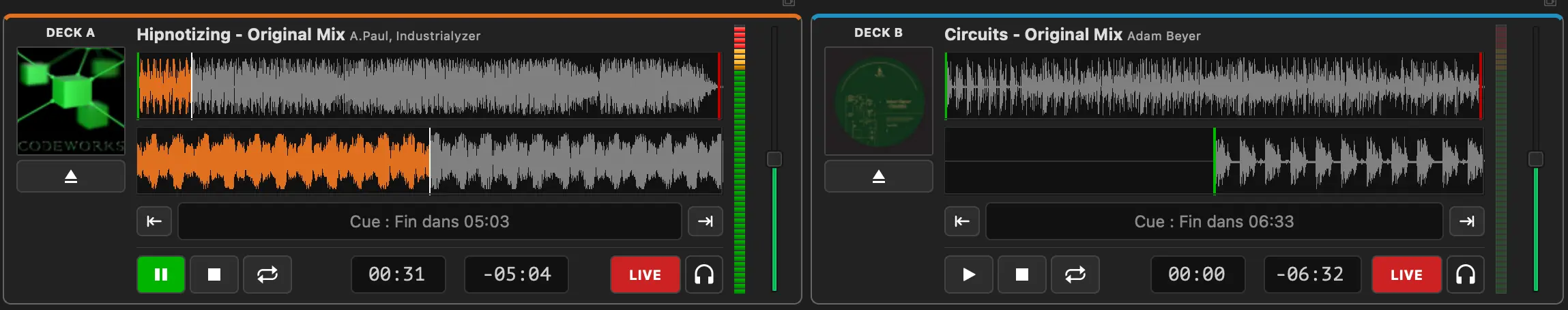Enable headphone pre-listen on Deck B

pyautogui.click(x=1466, y=274)
